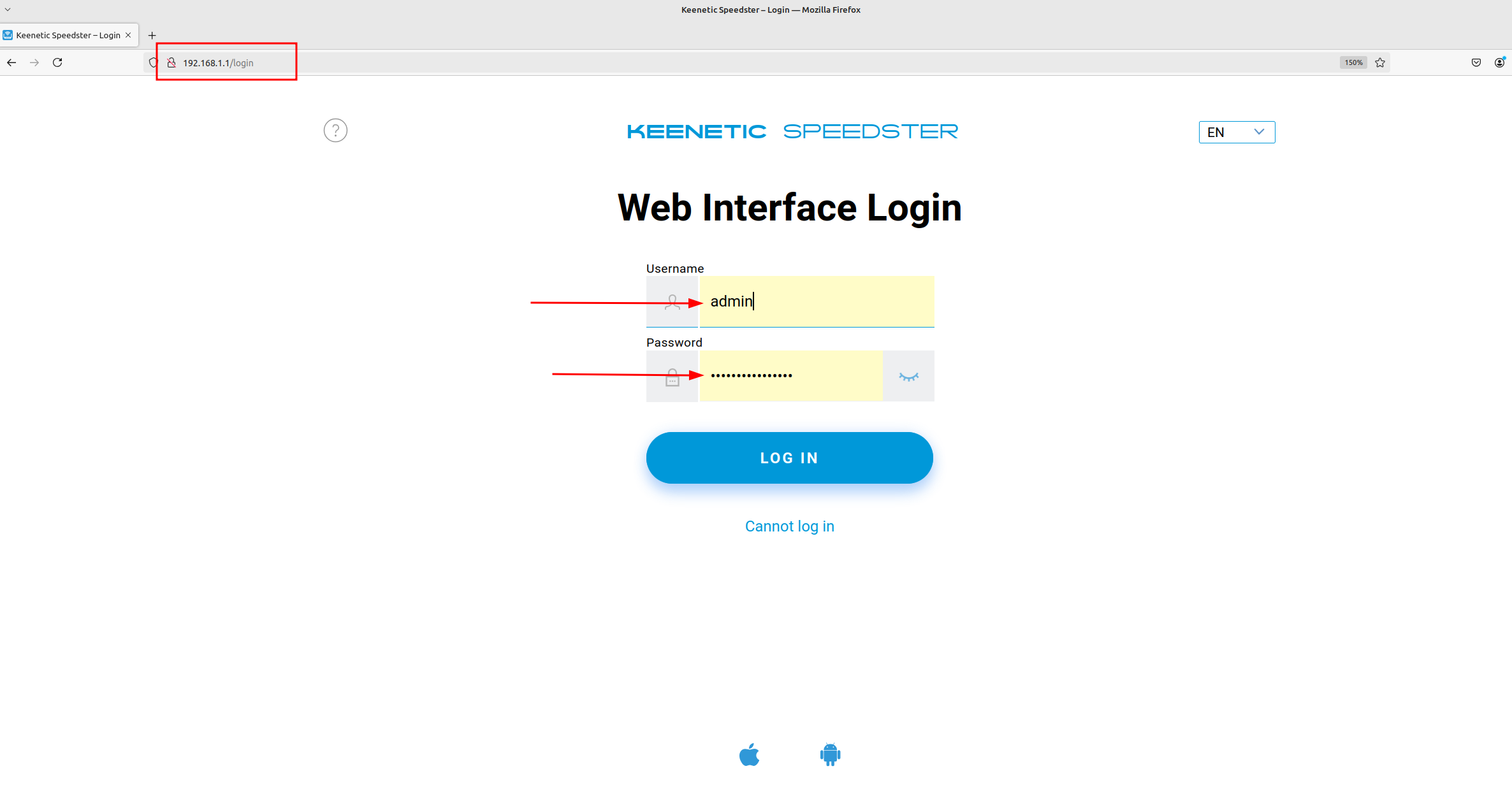Expand the list all tabs chevron

(x=8, y=10)
